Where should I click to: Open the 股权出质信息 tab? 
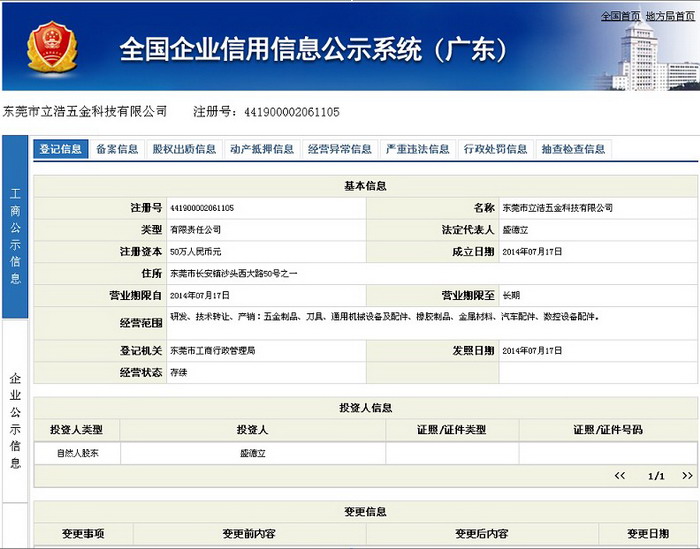(x=184, y=149)
